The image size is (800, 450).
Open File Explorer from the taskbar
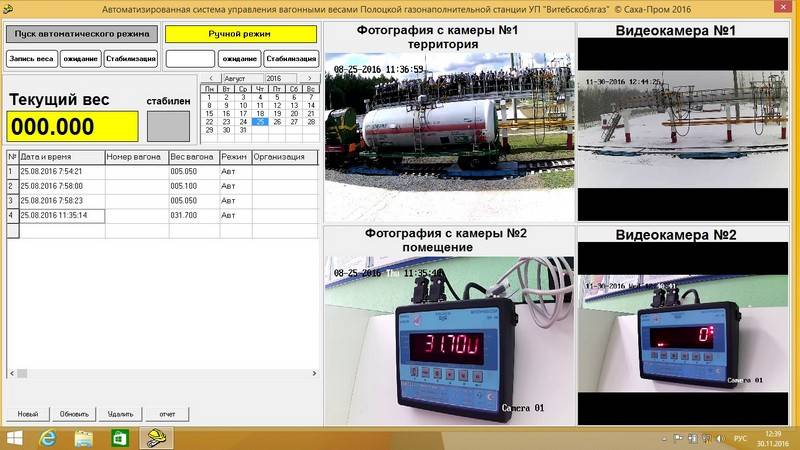pyautogui.click(x=84, y=438)
